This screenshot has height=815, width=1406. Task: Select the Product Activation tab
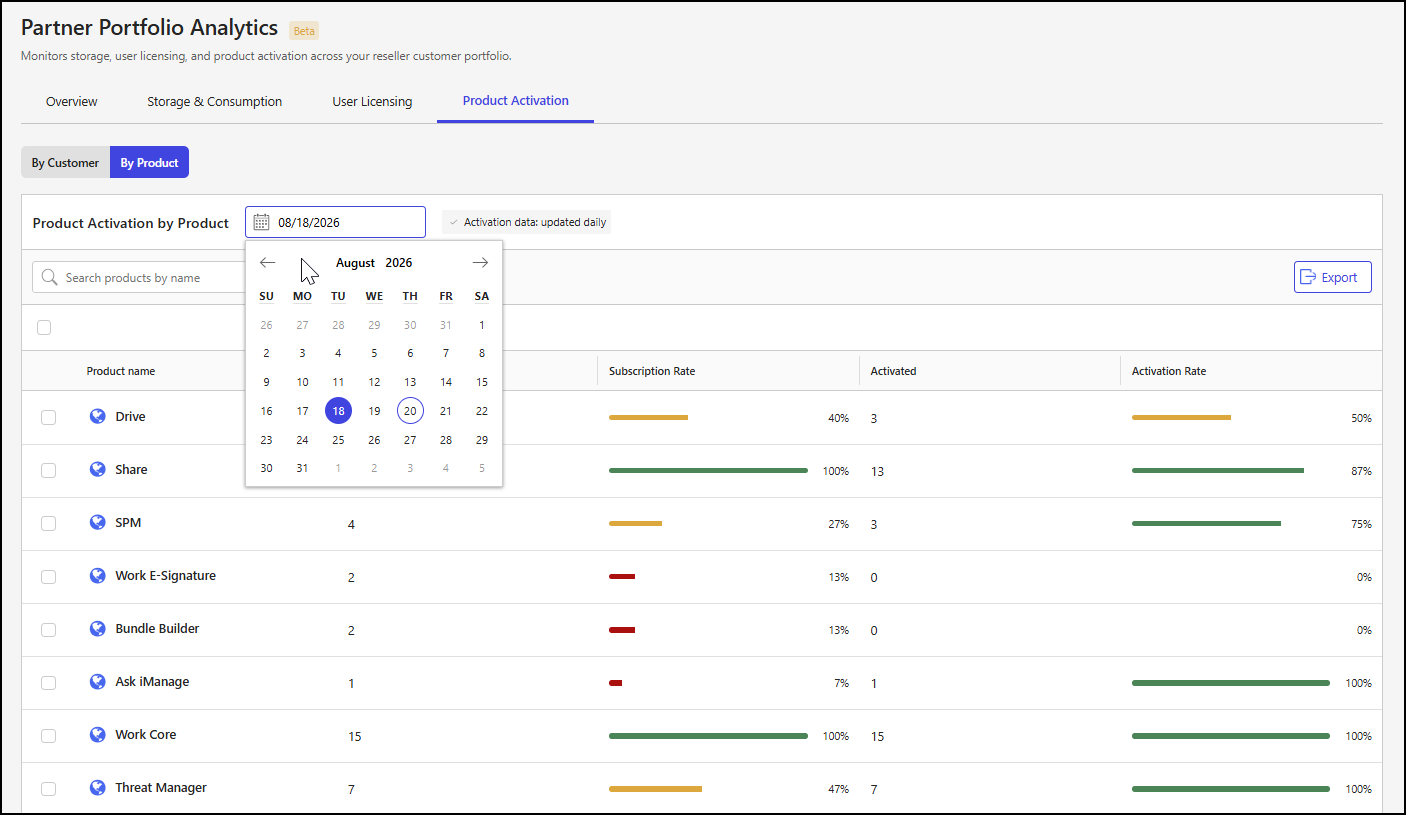pos(515,101)
